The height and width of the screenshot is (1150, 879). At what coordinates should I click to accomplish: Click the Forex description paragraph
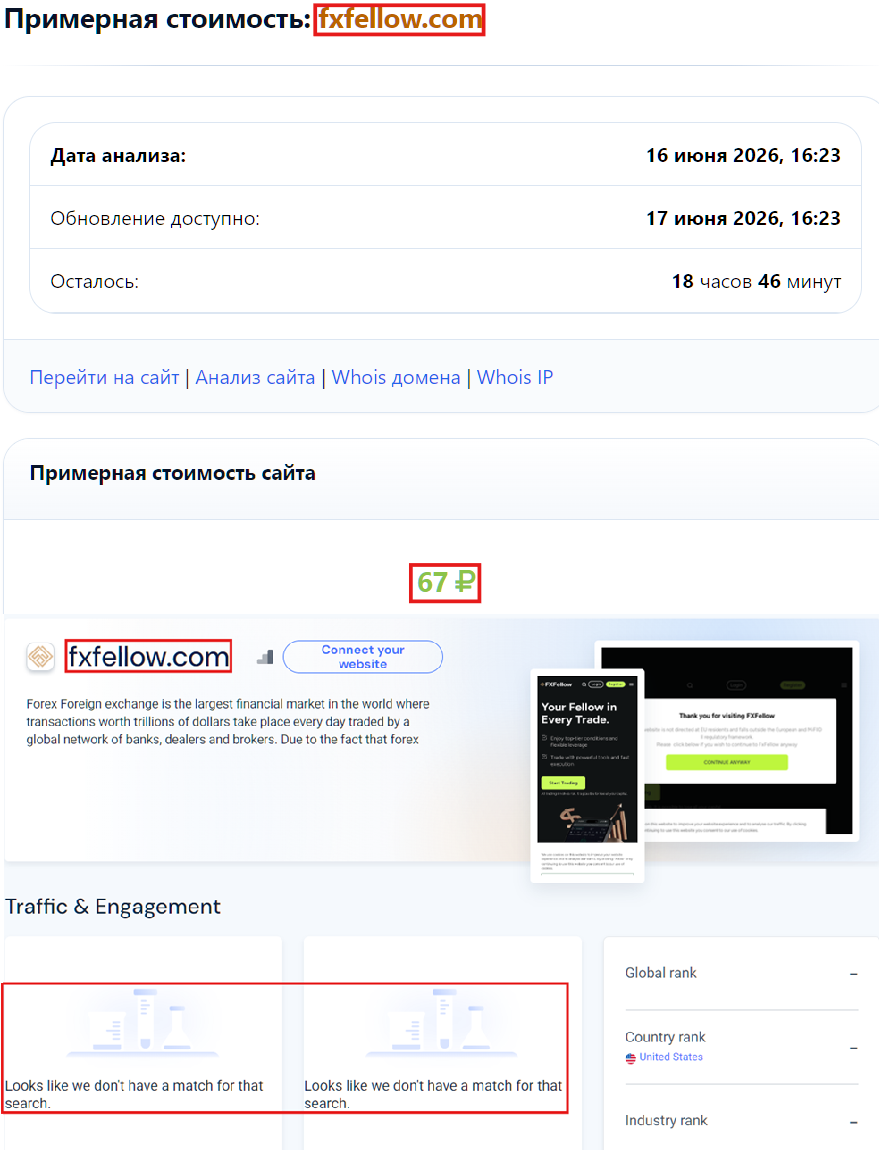pyautogui.click(x=228, y=722)
